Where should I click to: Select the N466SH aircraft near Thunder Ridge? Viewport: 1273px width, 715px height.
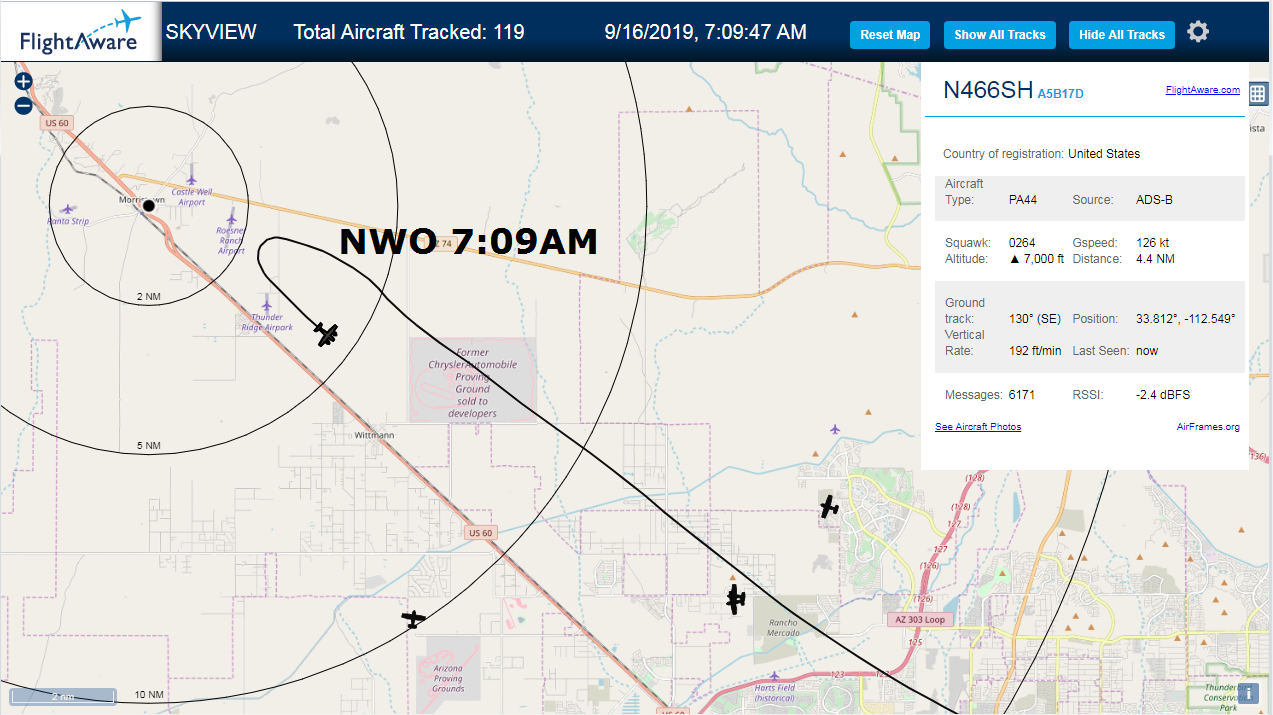point(326,333)
